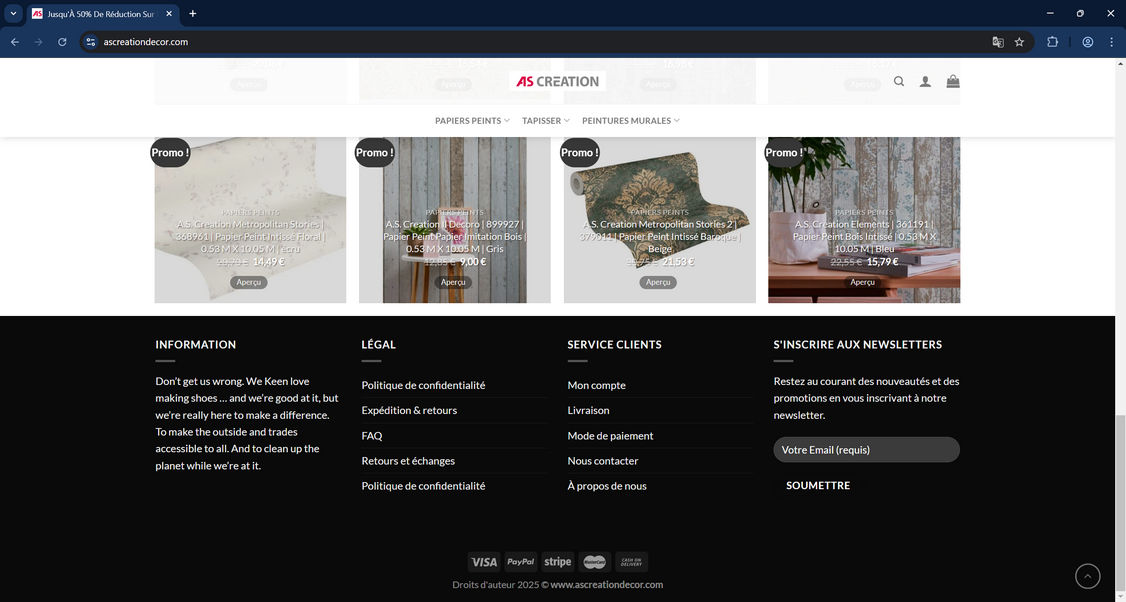
Task: Click the Cash on Delivery icon
Action: tap(631, 562)
